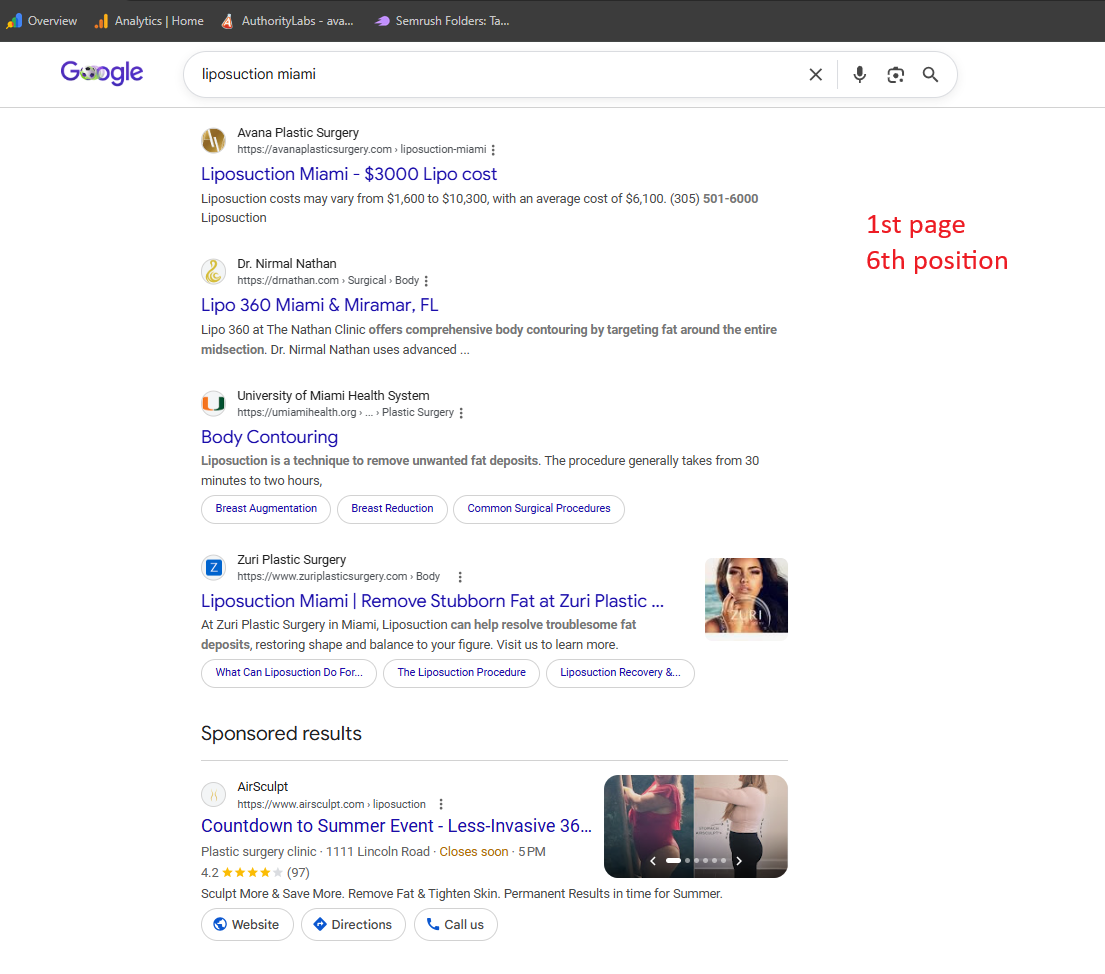Click Zuri Plastic Surgery site name

pyautogui.click(x=292, y=560)
